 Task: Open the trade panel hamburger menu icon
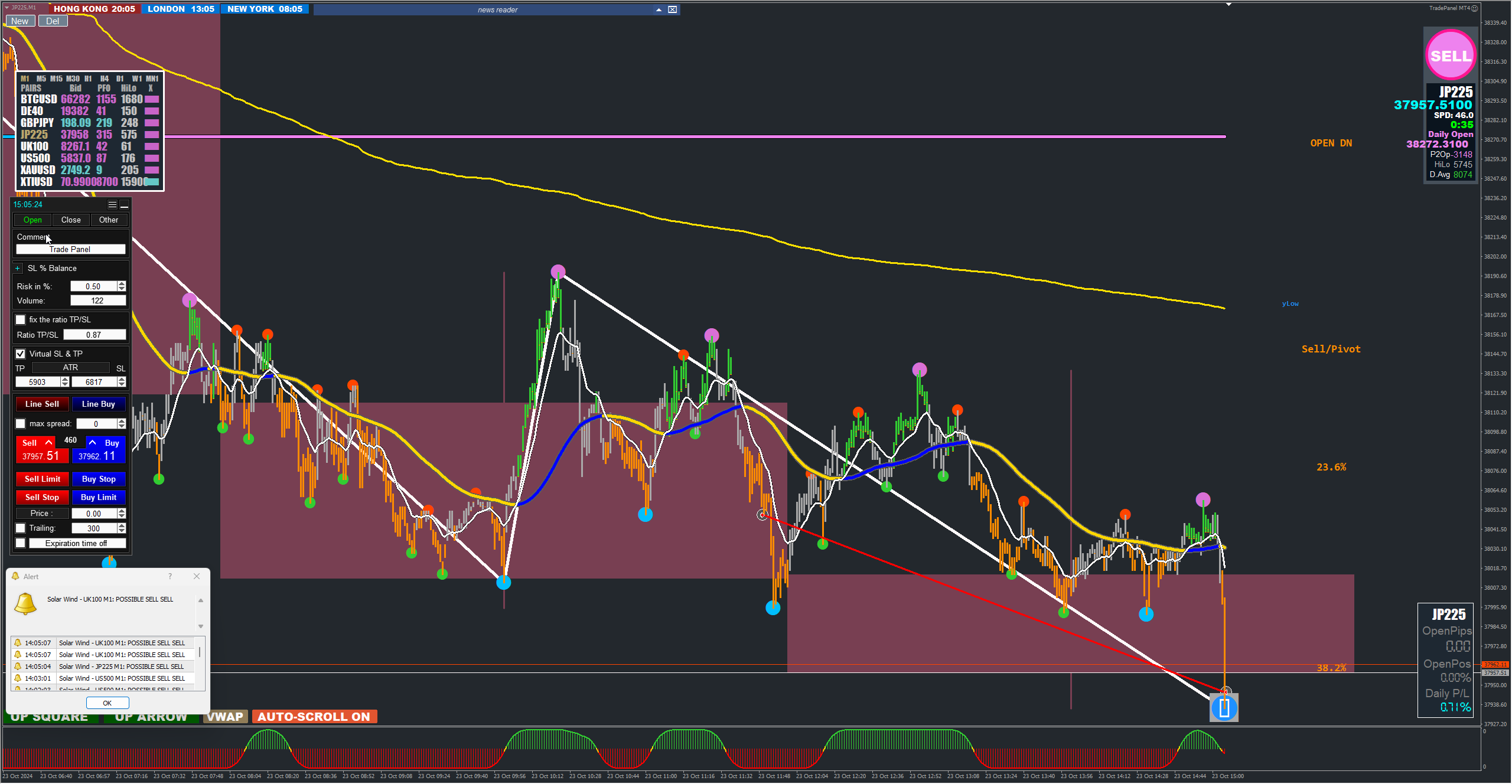112,204
